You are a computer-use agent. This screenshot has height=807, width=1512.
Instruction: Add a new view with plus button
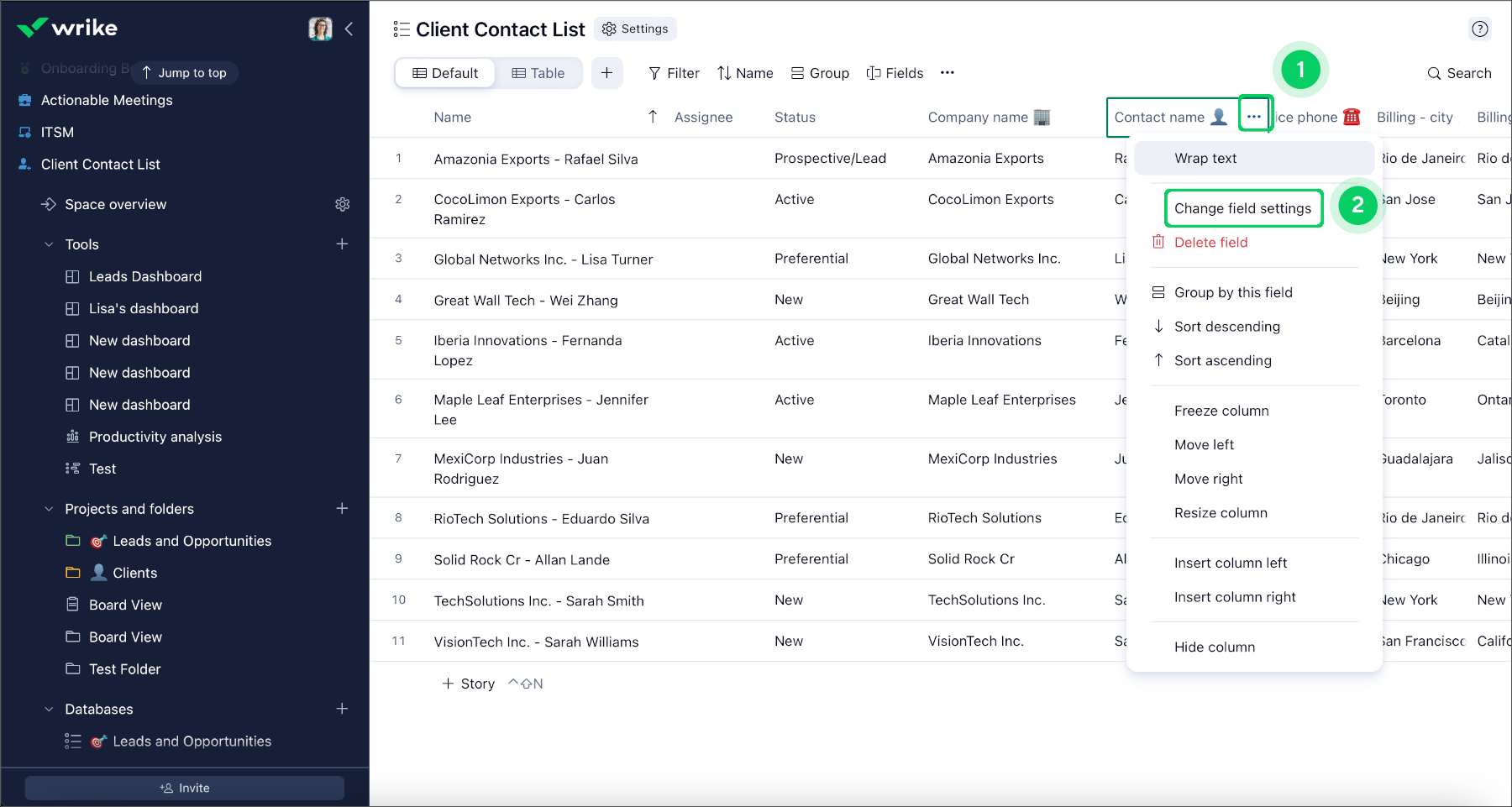click(x=606, y=73)
